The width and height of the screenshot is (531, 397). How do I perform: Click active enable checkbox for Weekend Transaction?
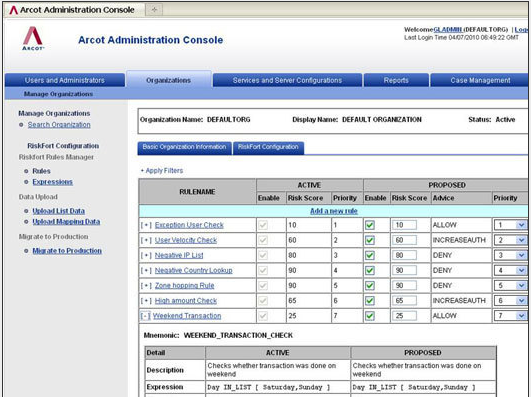[x=263, y=316]
